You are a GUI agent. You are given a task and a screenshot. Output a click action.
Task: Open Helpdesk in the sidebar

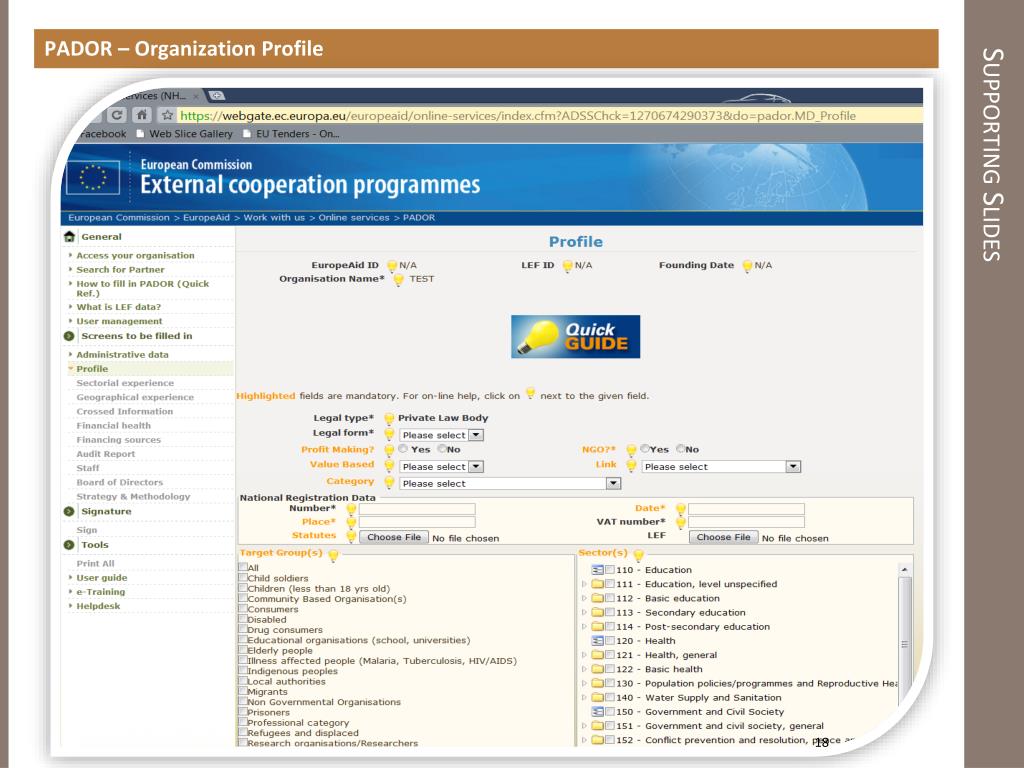(98, 606)
